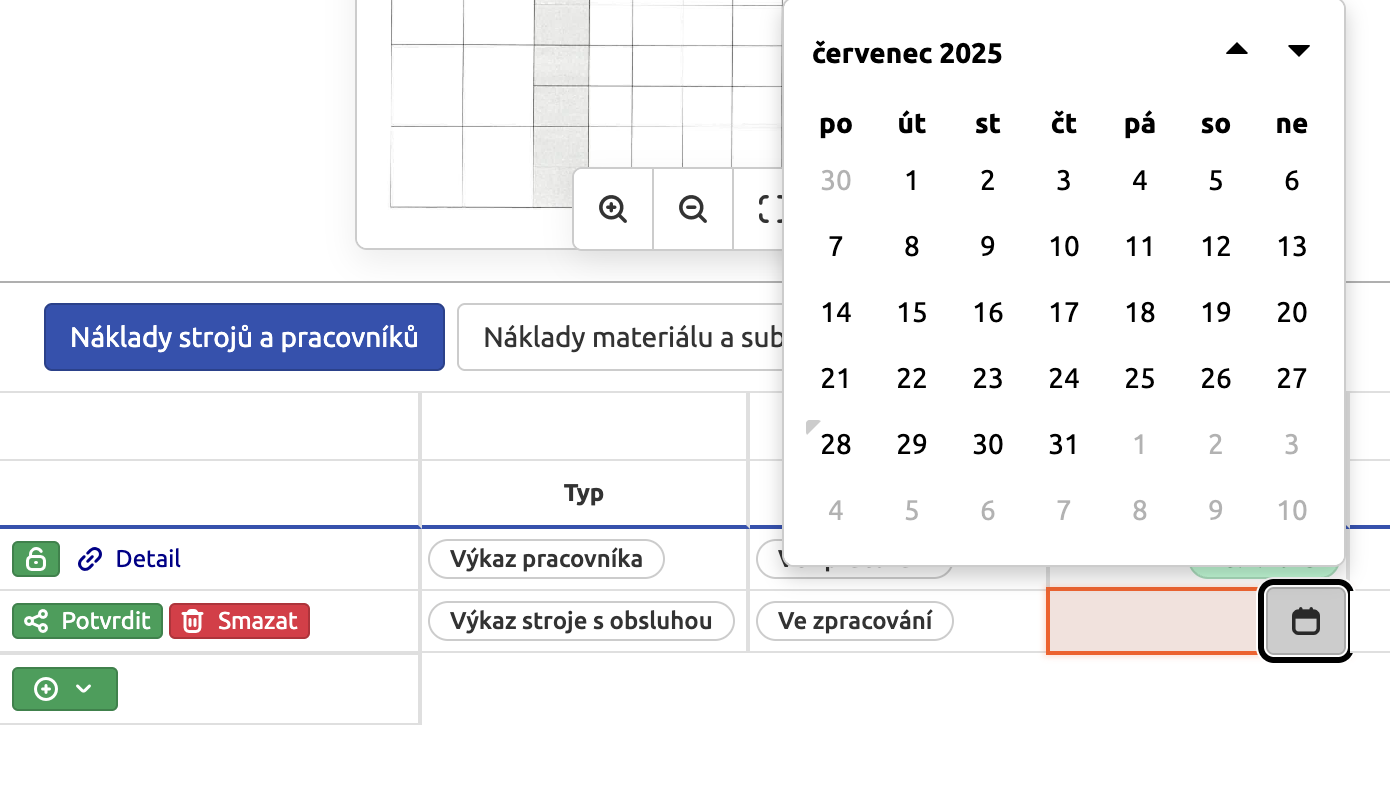Go to next month with down arrow

pyautogui.click(x=1299, y=49)
